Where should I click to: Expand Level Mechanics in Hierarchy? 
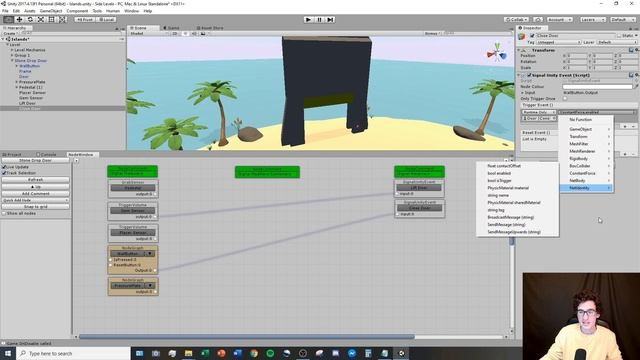12,50
